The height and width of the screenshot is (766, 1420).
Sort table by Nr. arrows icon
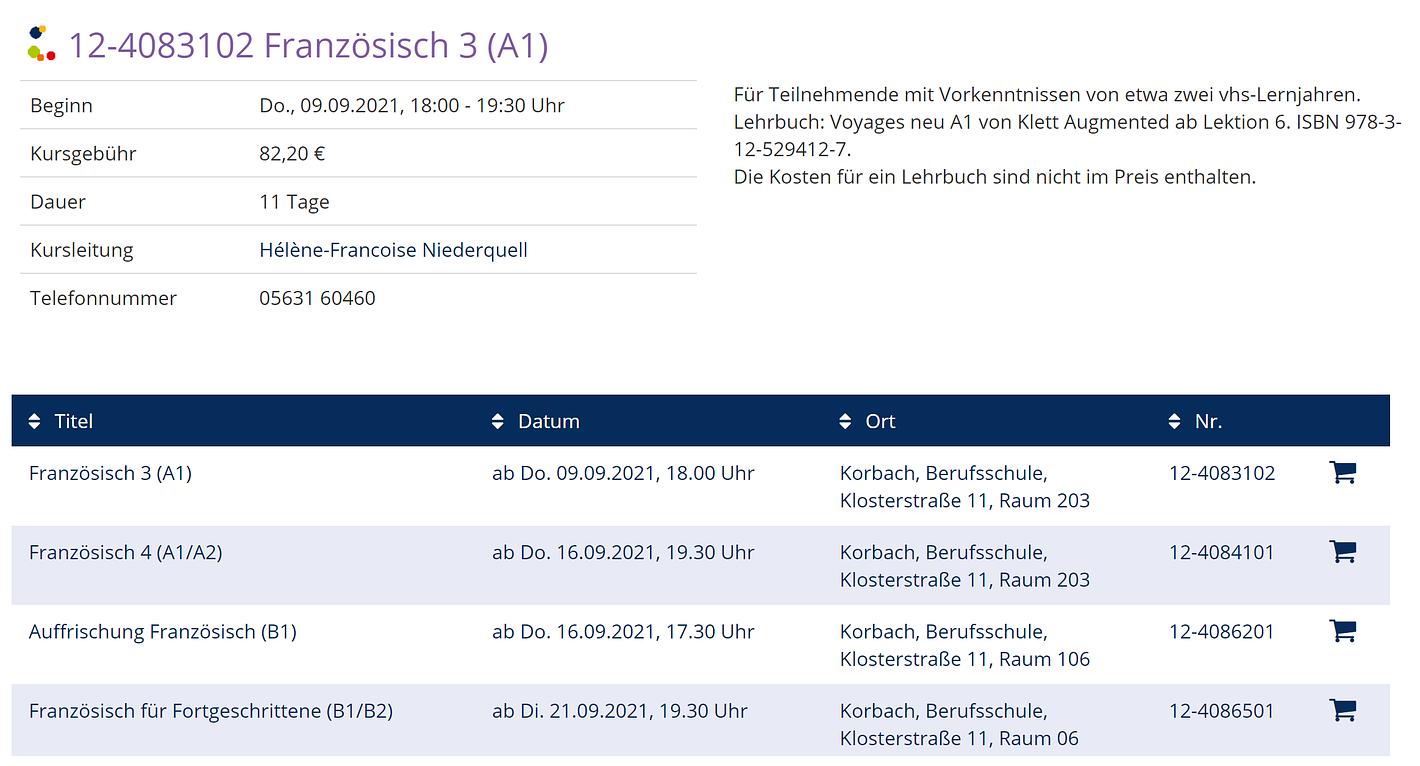click(1174, 421)
